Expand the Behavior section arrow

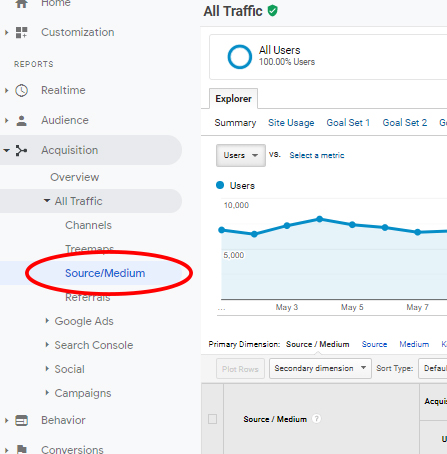(x=6, y=420)
